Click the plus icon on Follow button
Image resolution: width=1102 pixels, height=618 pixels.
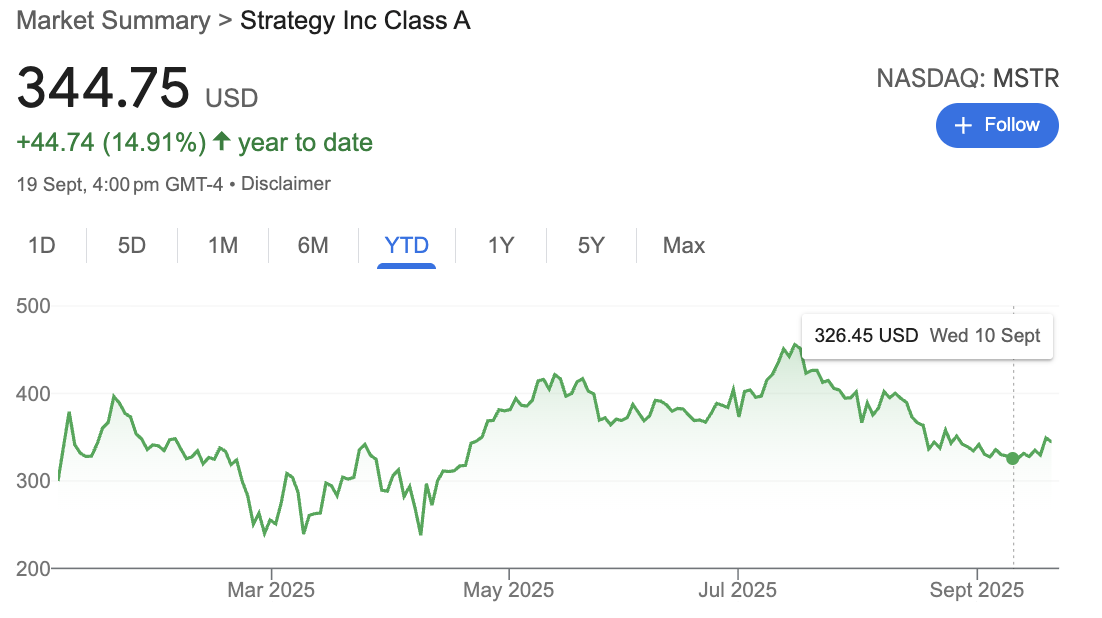[963, 125]
